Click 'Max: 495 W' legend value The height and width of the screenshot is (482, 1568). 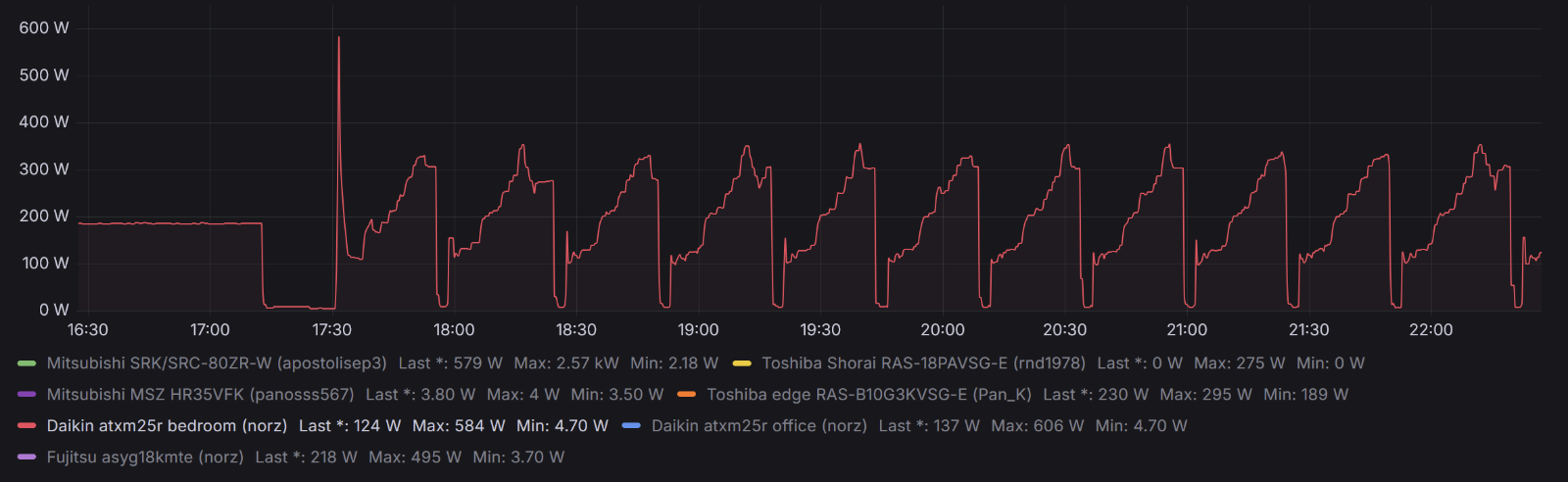[x=416, y=458]
